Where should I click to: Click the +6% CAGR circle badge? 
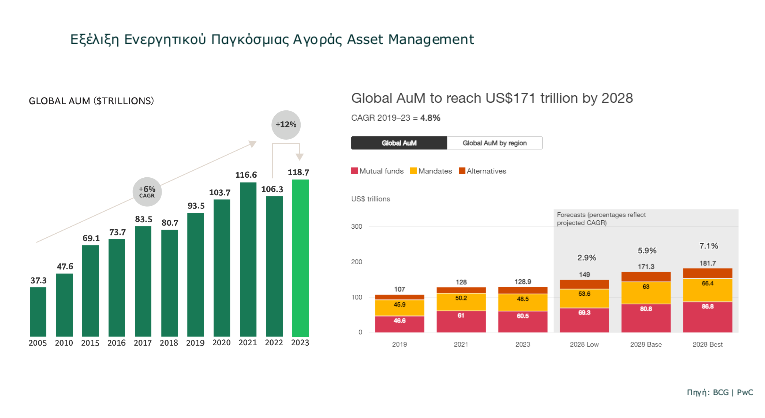coord(147,191)
